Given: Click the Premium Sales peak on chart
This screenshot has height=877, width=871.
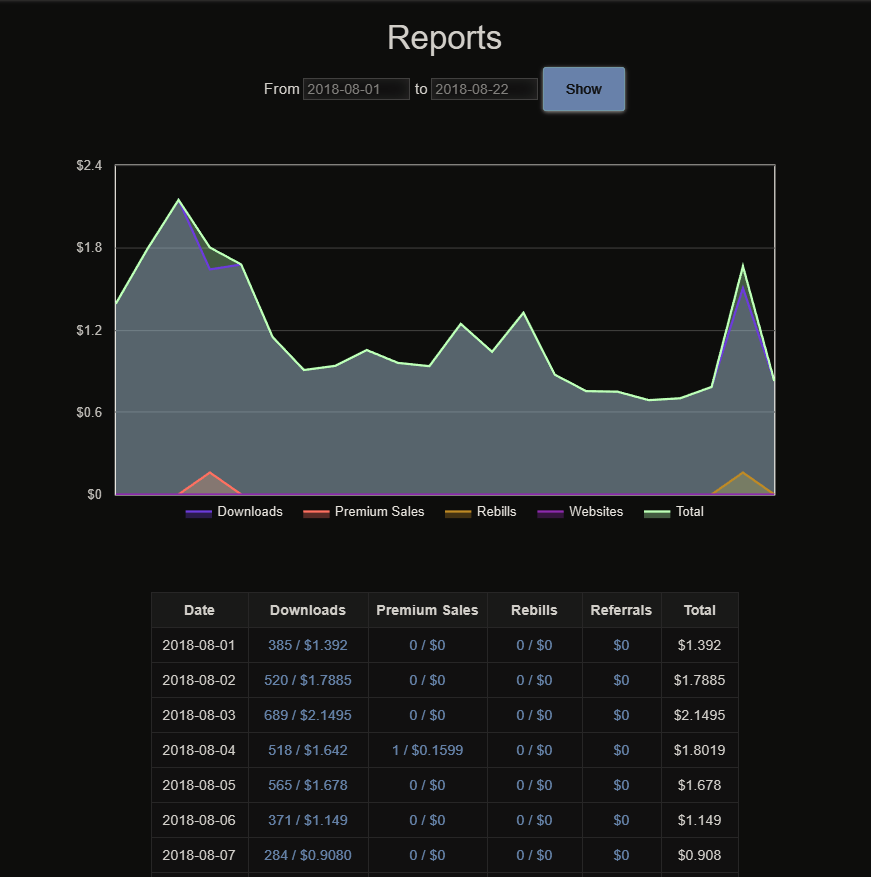Looking at the screenshot, I should 209,473.
